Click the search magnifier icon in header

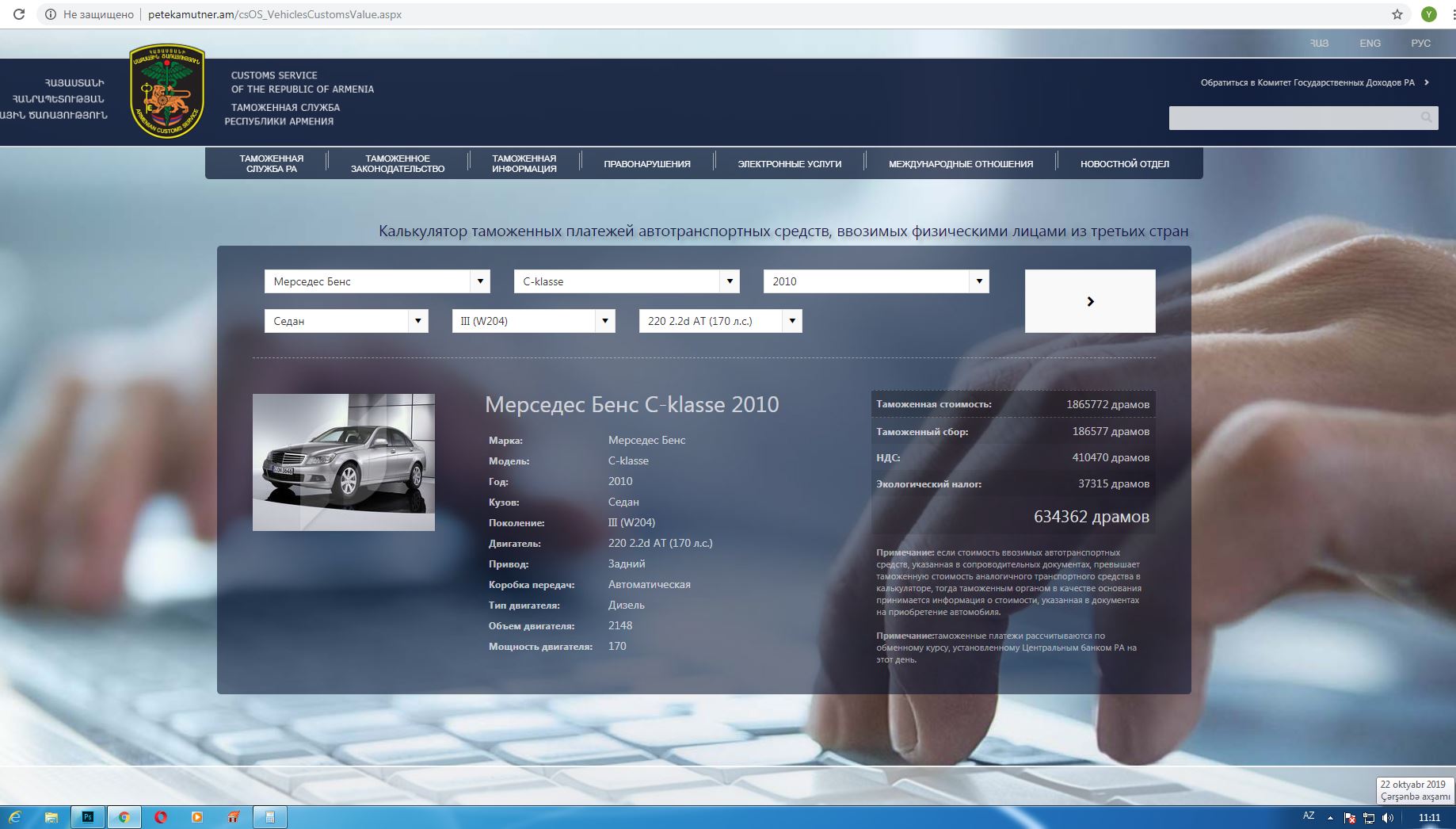pyautogui.click(x=1426, y=117)
